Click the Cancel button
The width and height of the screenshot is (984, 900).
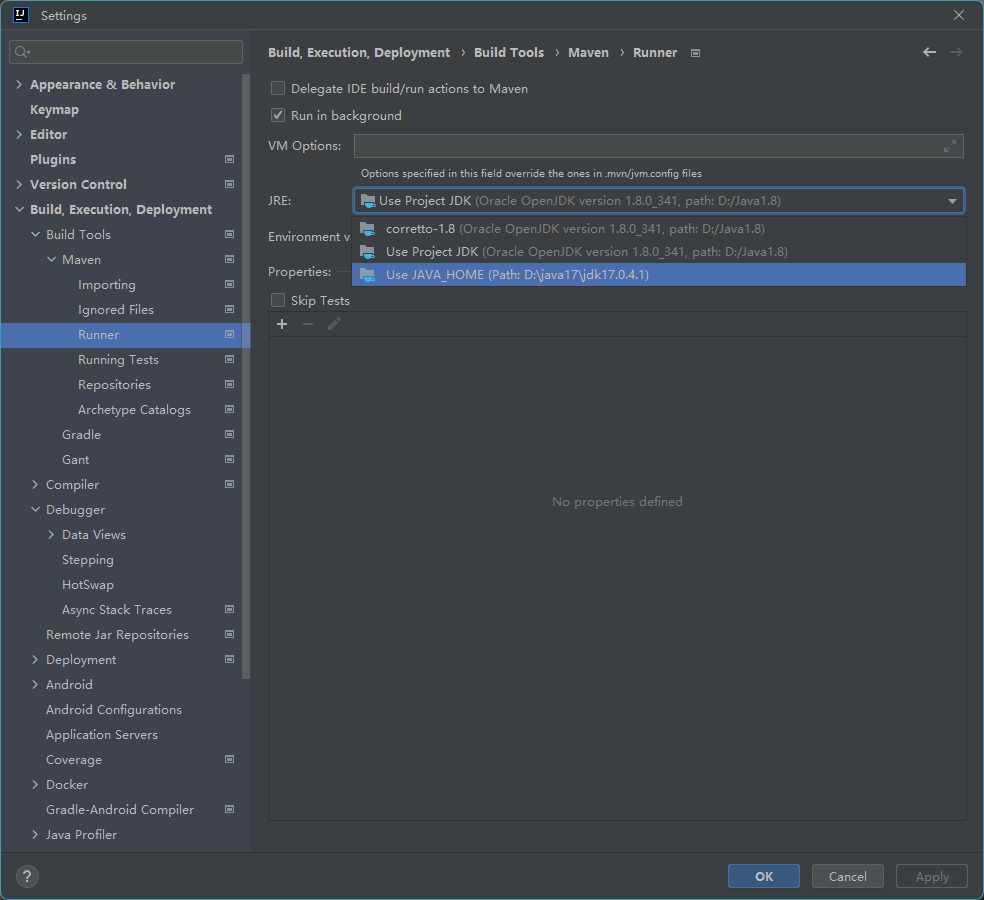pyautogui.click(x=847, y=876)
